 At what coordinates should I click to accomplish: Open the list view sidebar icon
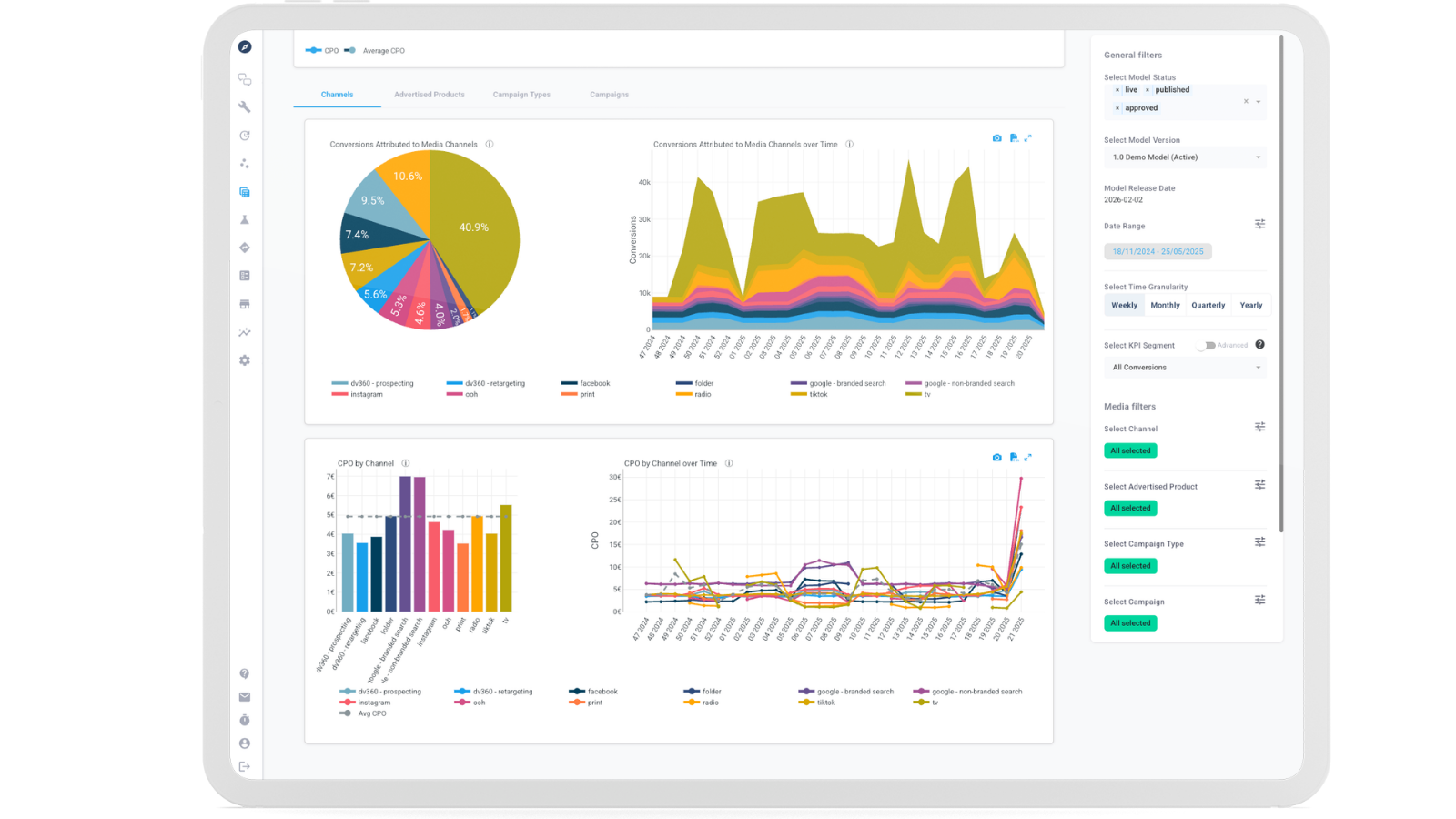click(245, 276)
